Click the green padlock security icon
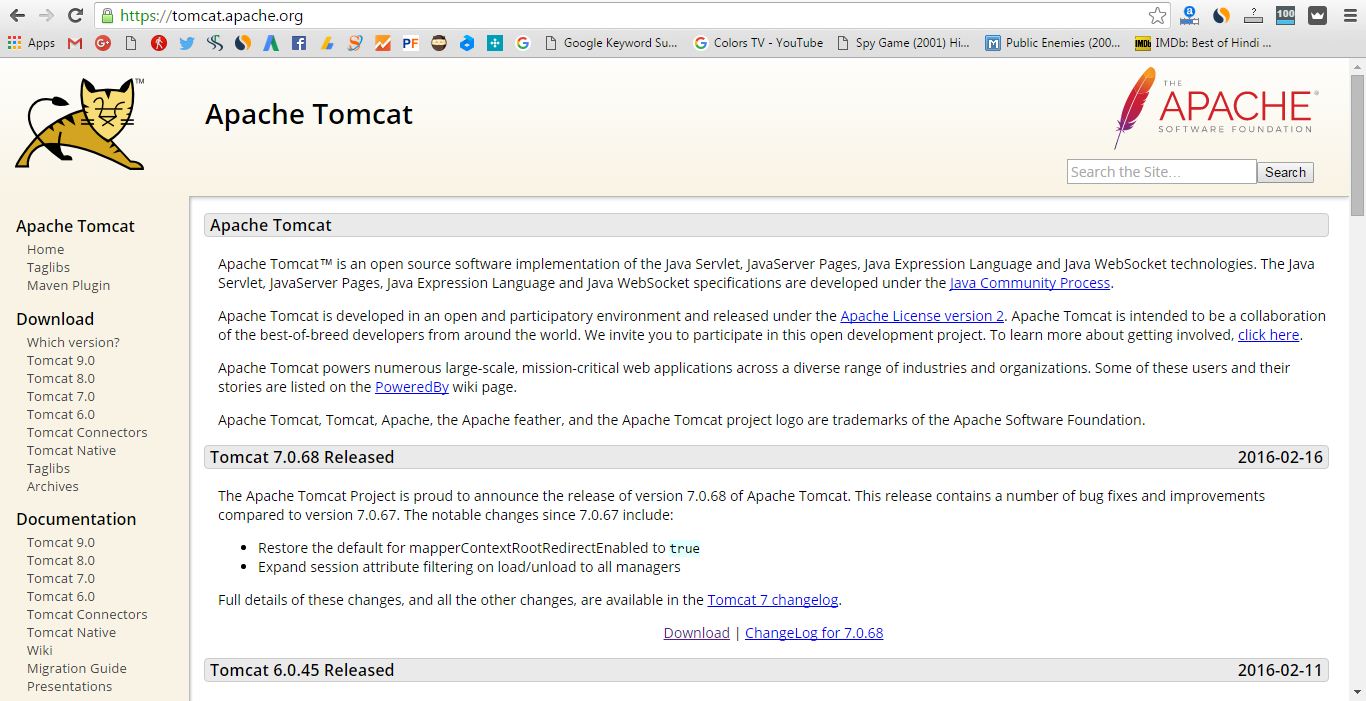This screenshot has width=1366, height=701. click(x=107, y=16)
